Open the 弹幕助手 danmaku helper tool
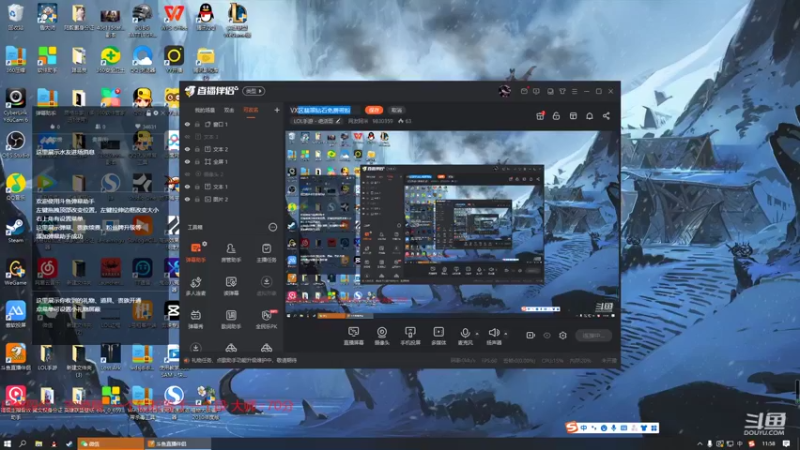 tap(195, 253)
